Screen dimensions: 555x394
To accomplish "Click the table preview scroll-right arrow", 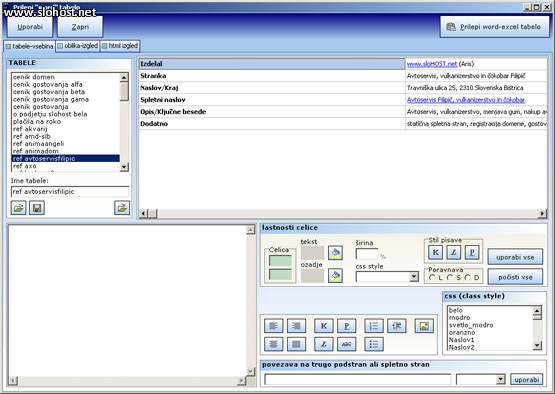I will point(542,213).
